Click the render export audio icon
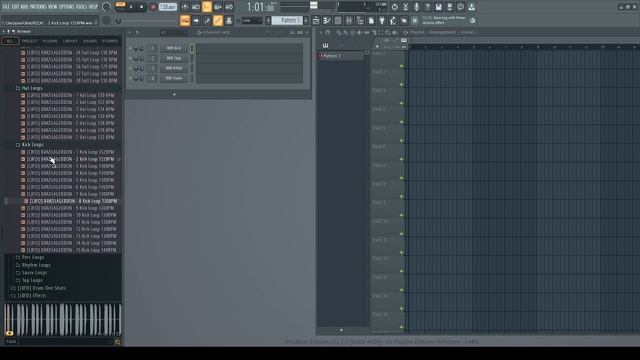640x360 pixels. pyautogui.click(x=449, y=7)
